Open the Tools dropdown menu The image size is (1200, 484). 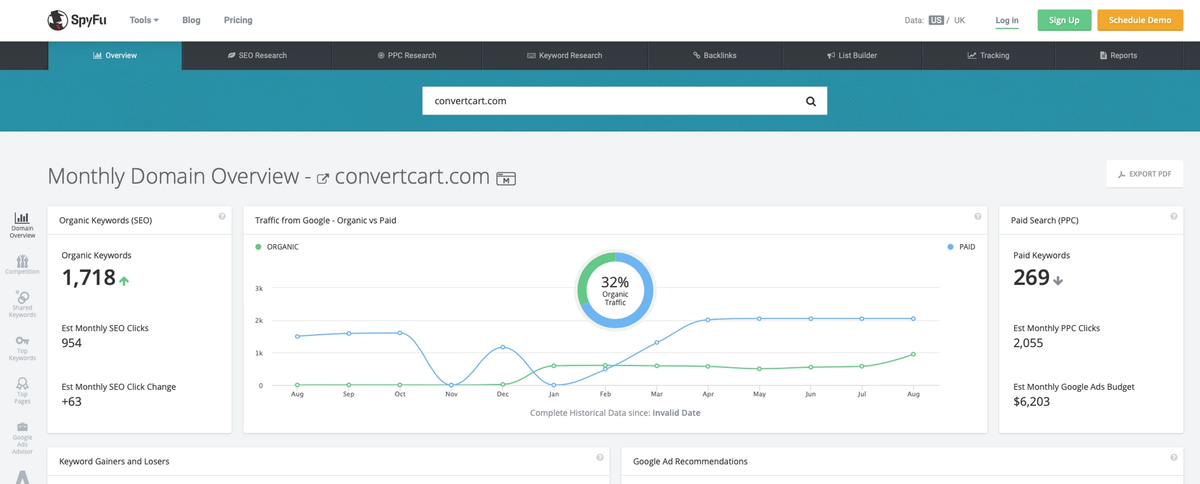click(144, 20)
